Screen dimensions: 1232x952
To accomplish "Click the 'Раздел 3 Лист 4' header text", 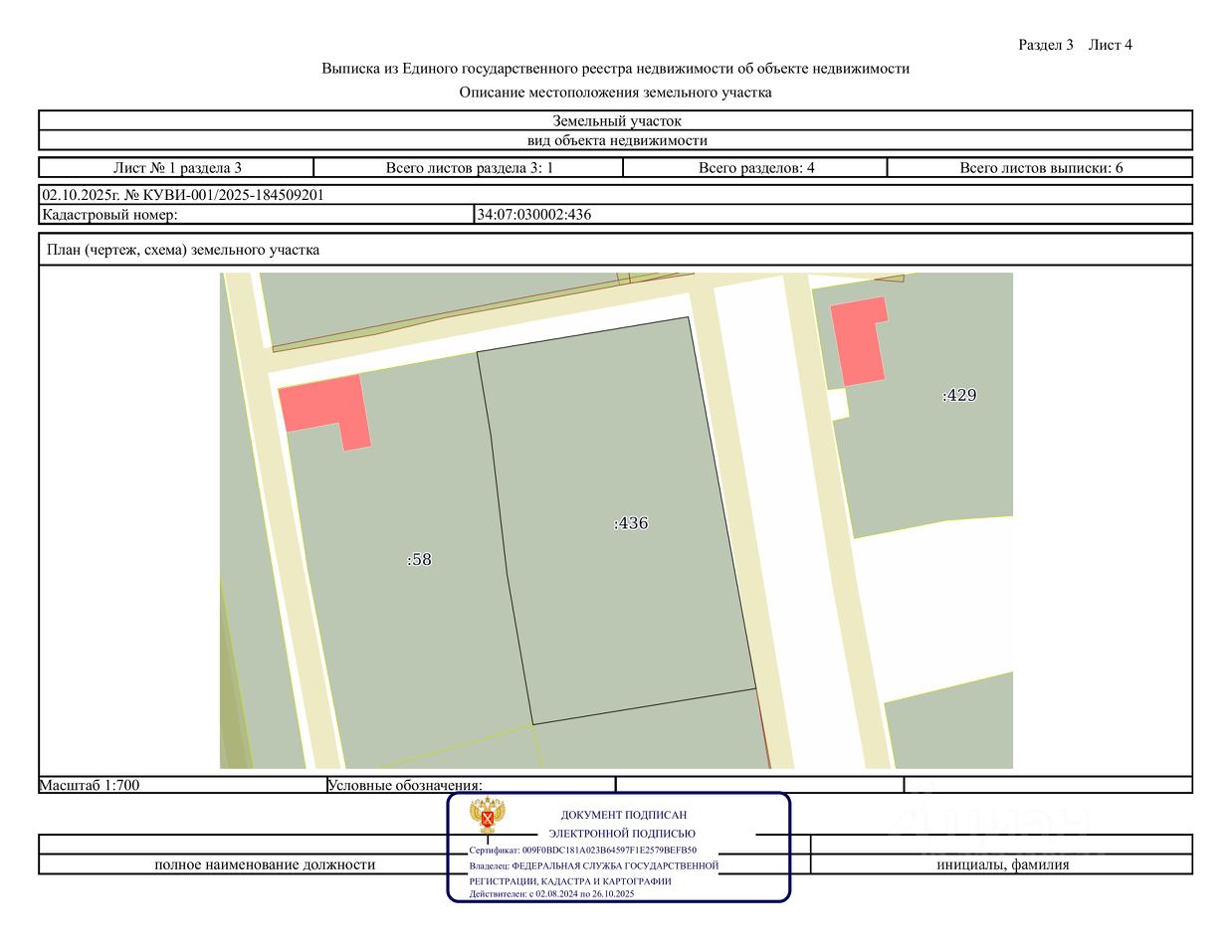I will point(1075,45).
